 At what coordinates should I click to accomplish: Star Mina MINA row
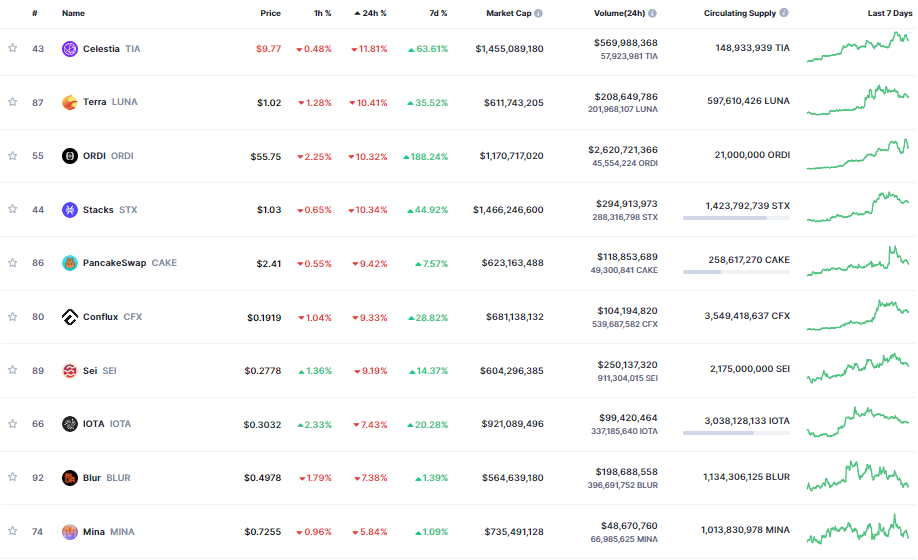12,531
